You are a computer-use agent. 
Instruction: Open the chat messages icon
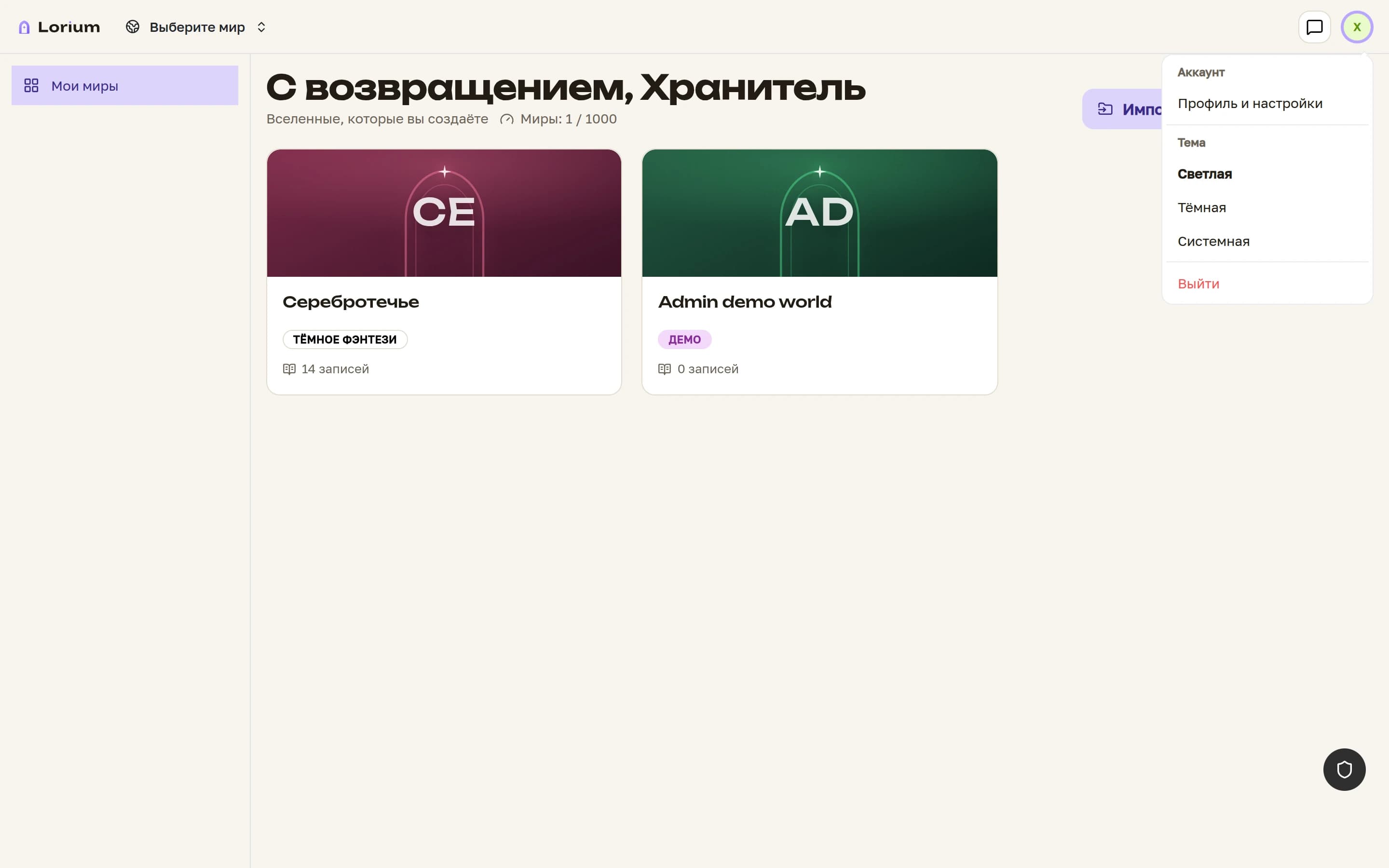pyautogui.click(x=1314, y=27)
